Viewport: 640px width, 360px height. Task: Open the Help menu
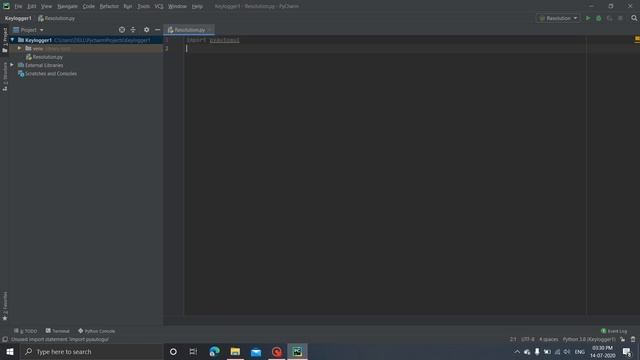(197, 7)
